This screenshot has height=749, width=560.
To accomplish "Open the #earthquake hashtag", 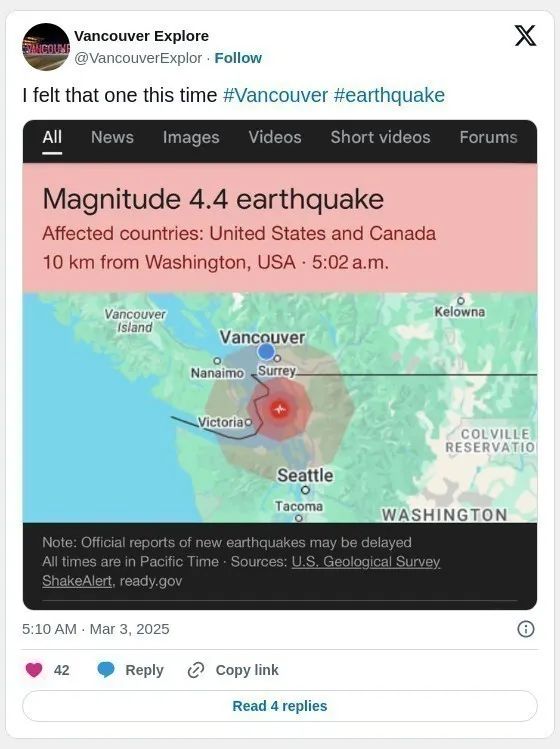I will pos(389,95).
